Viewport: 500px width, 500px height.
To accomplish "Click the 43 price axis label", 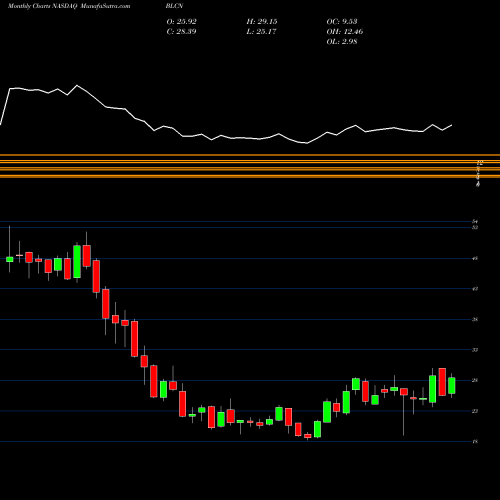I will [x=475, y=289].
